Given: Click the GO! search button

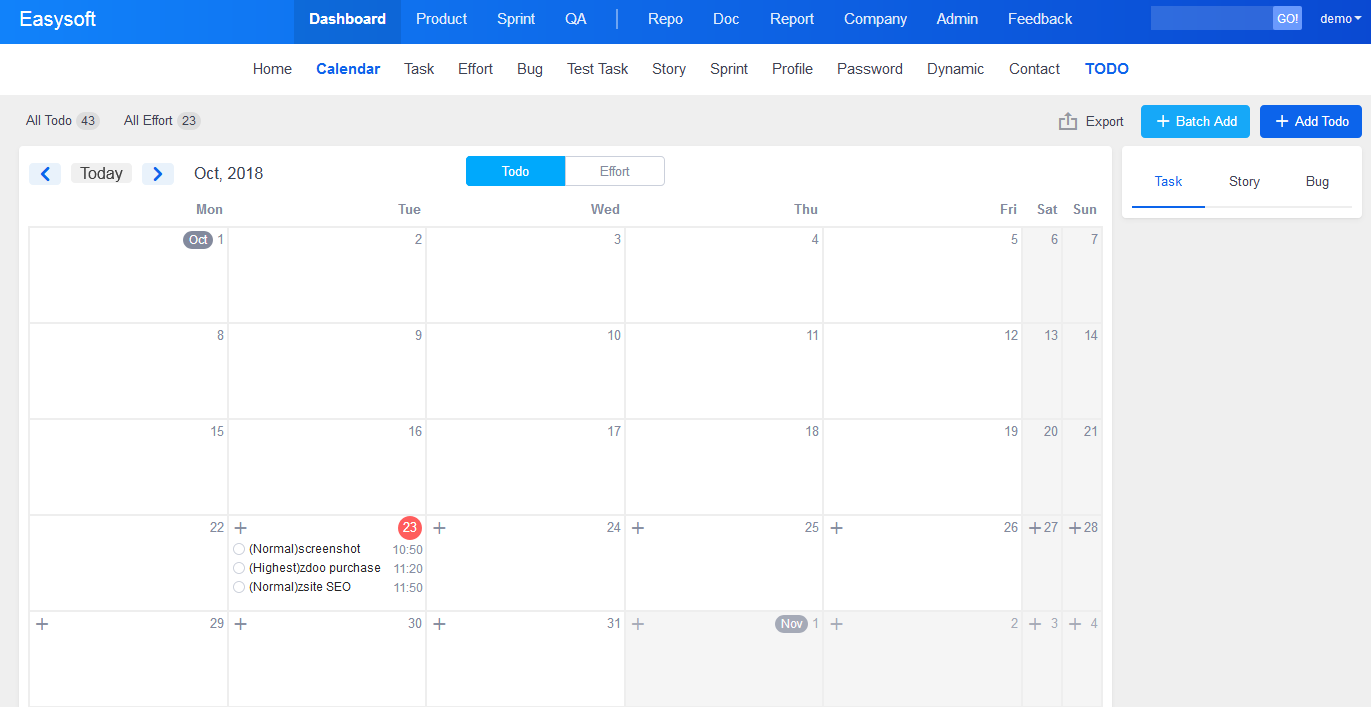Looking at the screenshot, I should point(1287,19).
